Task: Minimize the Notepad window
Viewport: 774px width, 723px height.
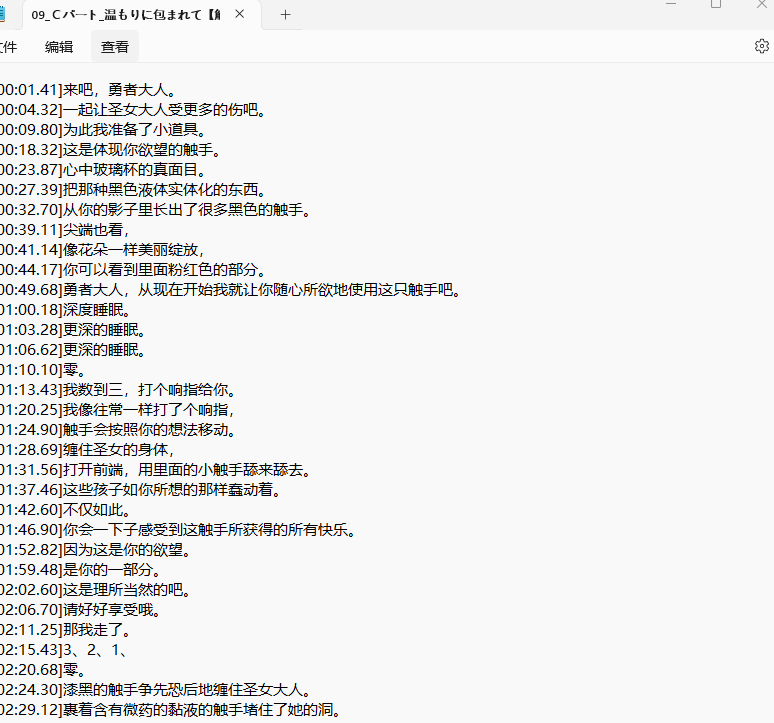Action: click(x=670, y=3)
